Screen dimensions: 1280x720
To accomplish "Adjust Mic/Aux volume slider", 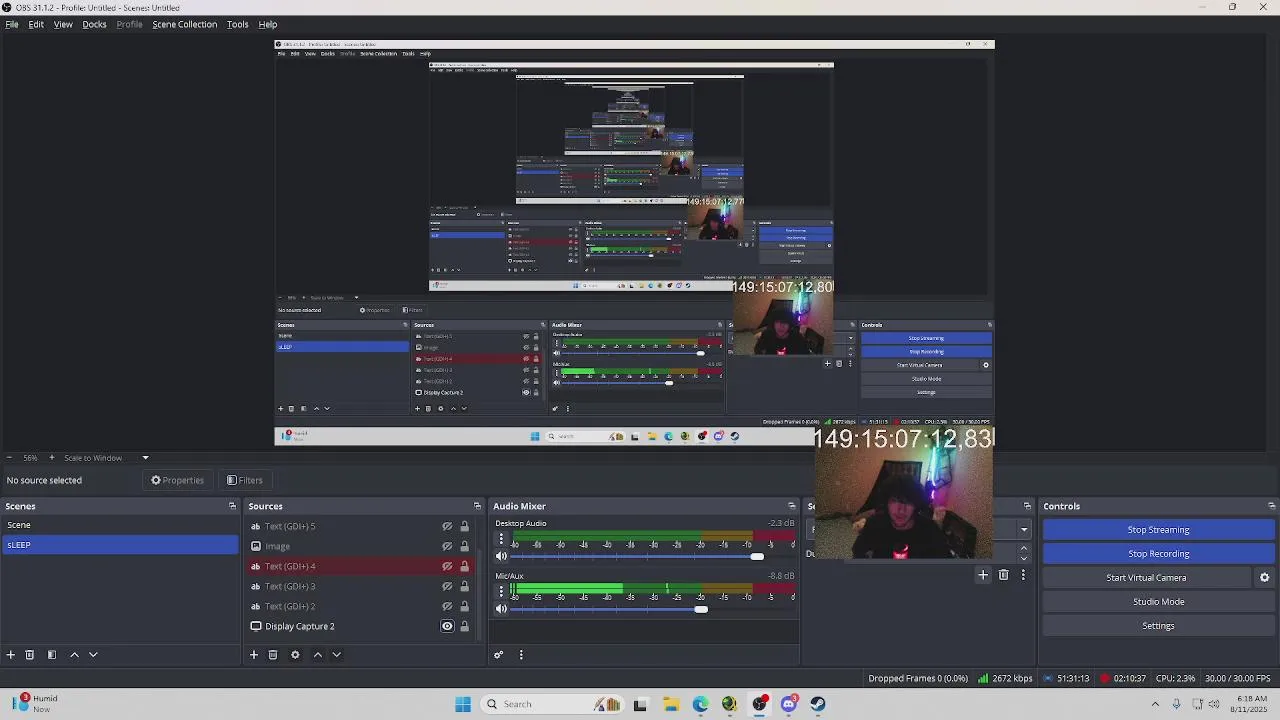I will coord(701,609).
